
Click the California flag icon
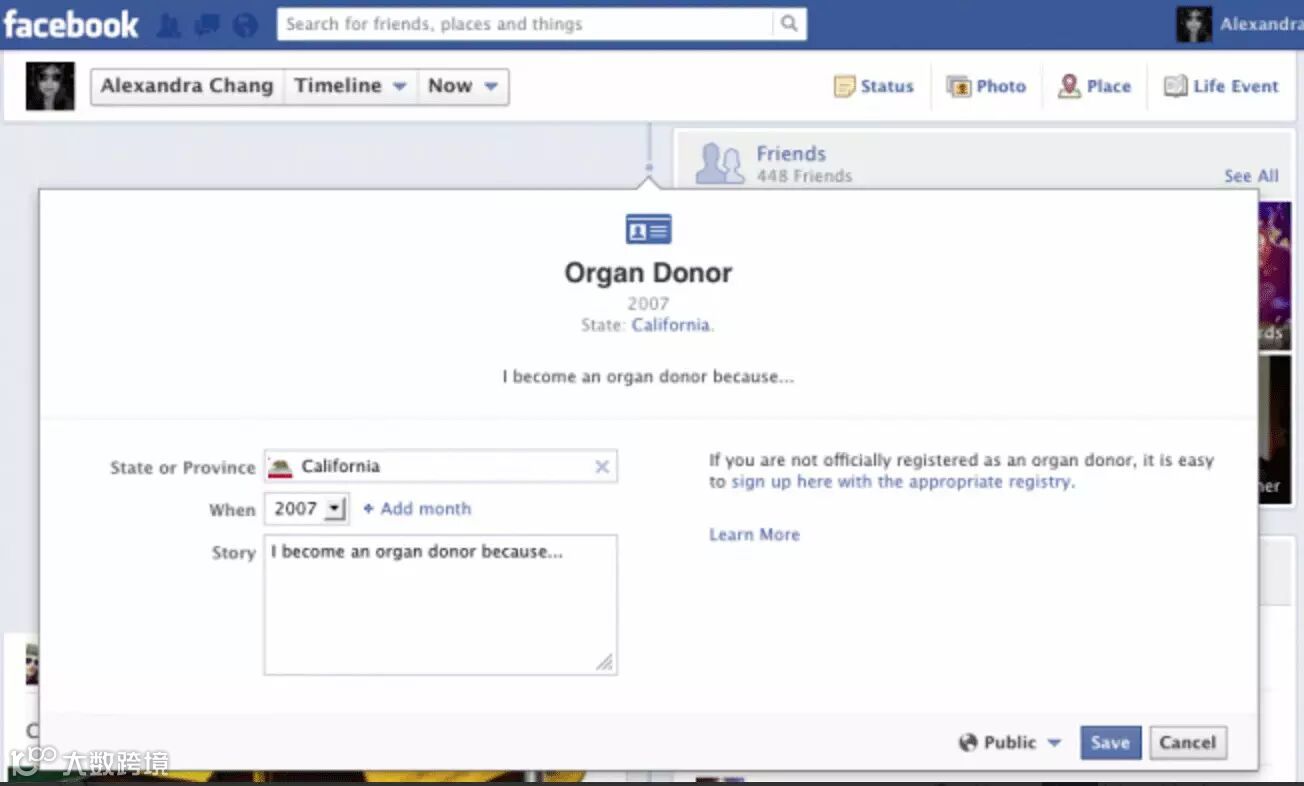point(280,467)
